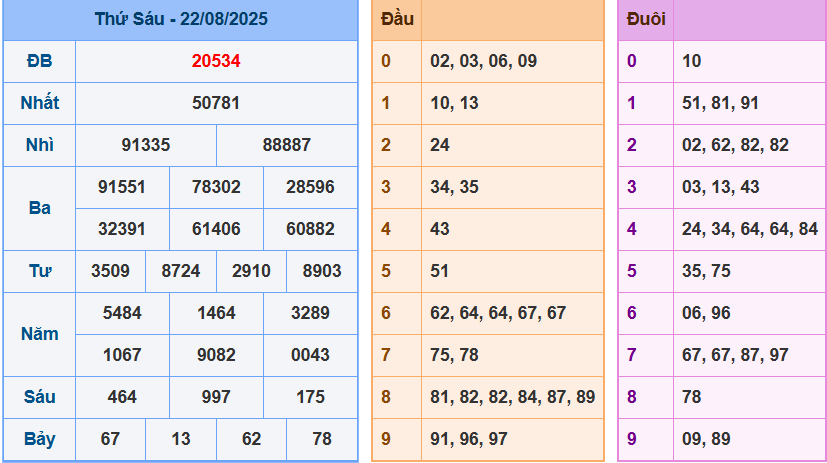Select Đầu row 1 values 10, 13
The width and height of the screenshot is (827, 463).
454,103
